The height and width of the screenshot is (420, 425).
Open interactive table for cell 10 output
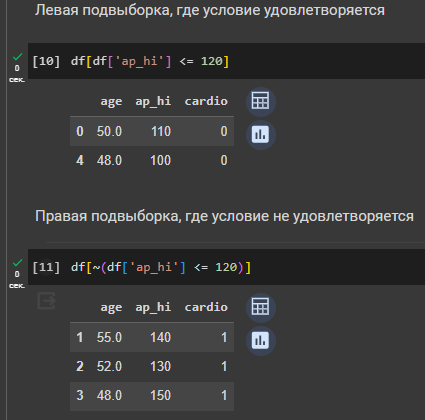tap(261, 101)
